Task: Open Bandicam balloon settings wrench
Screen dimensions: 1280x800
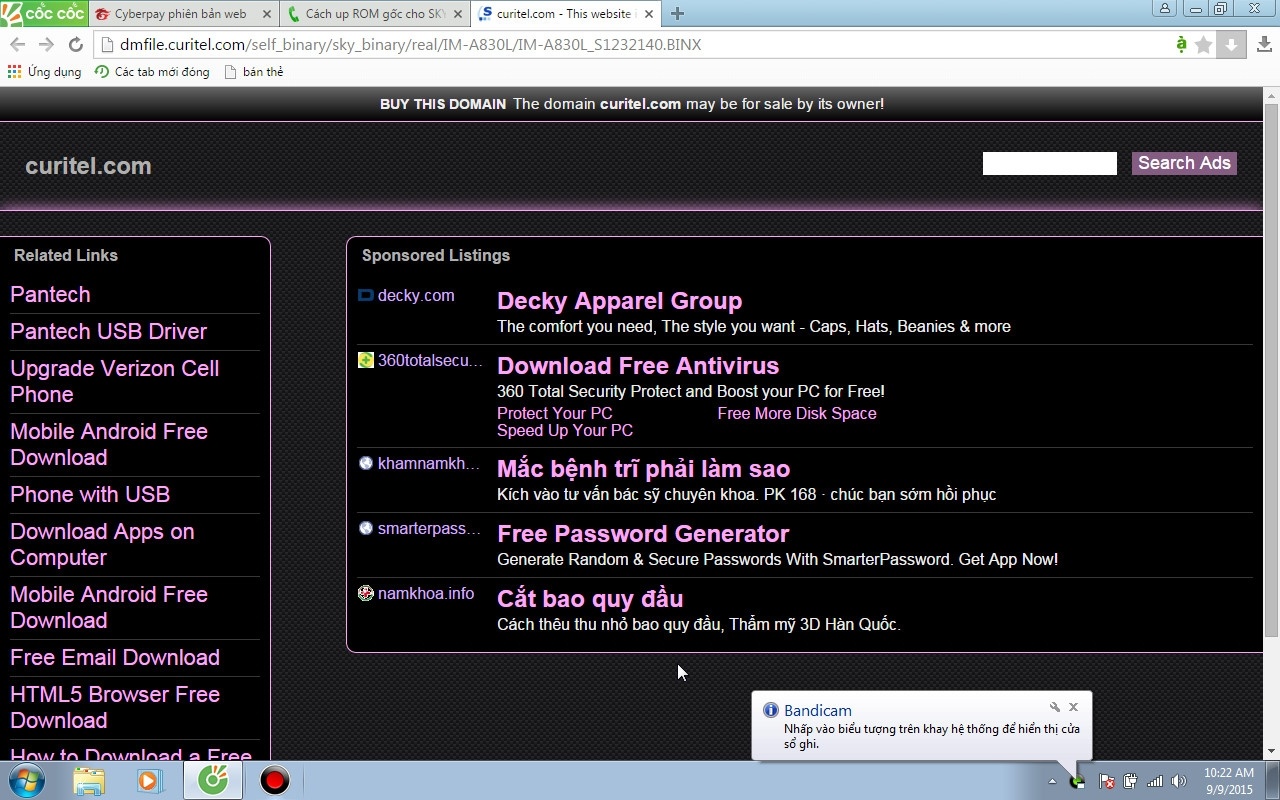Action: pos(1054,707)
